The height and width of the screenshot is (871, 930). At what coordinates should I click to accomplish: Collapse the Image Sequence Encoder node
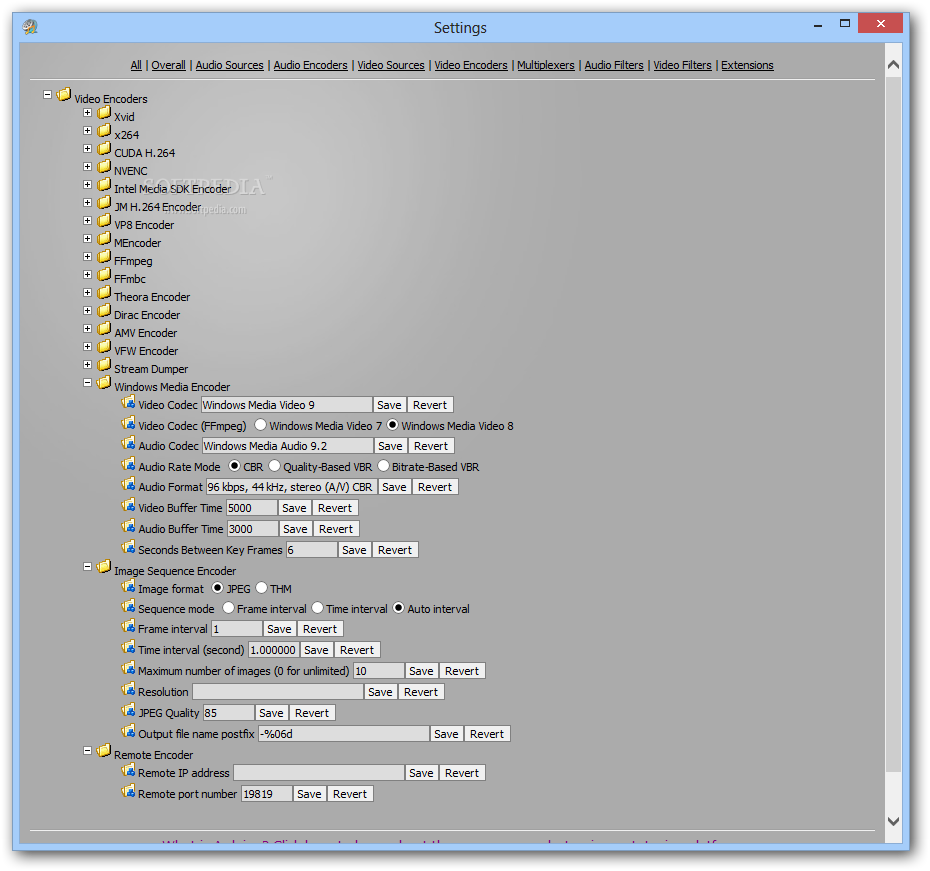point(88,567)
